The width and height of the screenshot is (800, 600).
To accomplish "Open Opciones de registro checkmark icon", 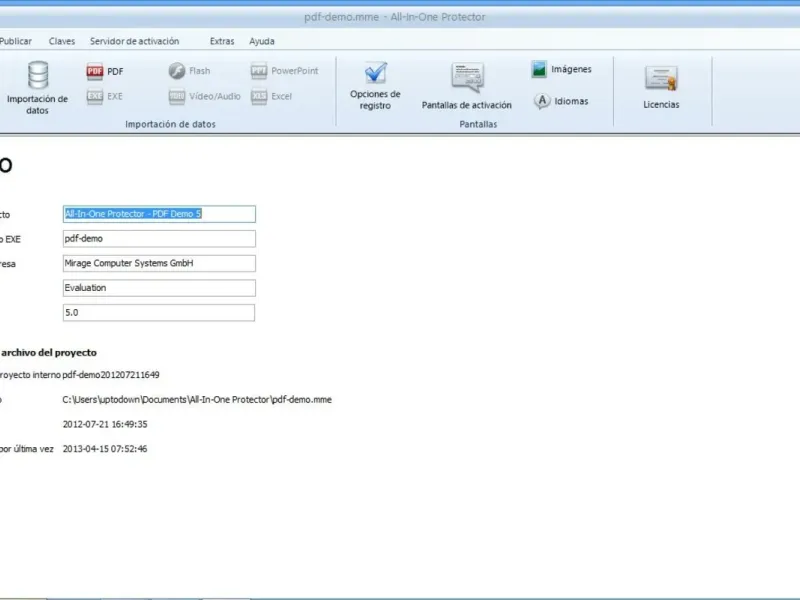I will pyautogui.click(x=376, y=73).
